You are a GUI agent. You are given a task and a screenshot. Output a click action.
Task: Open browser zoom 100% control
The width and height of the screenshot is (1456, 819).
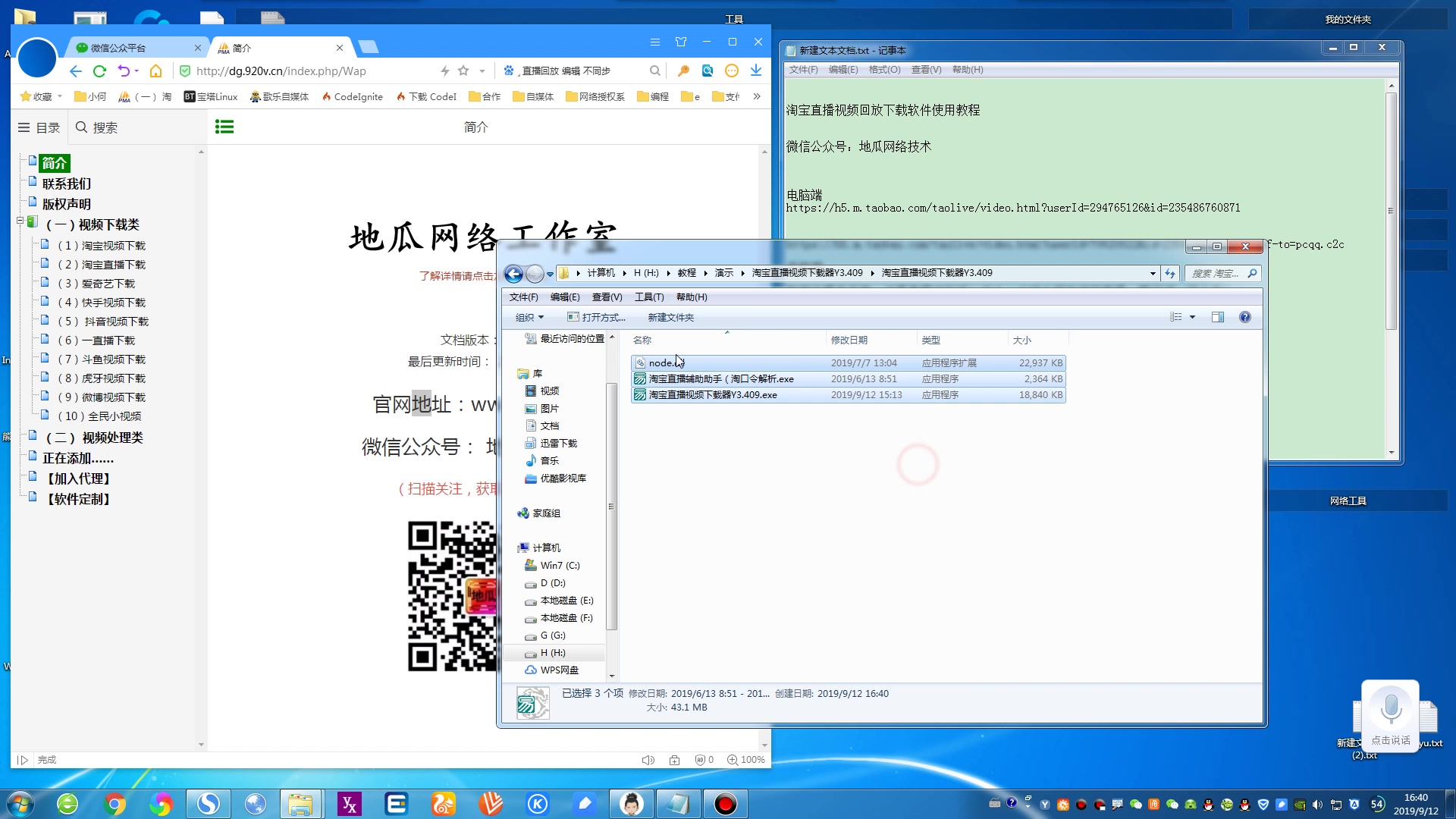click(746, 760)
